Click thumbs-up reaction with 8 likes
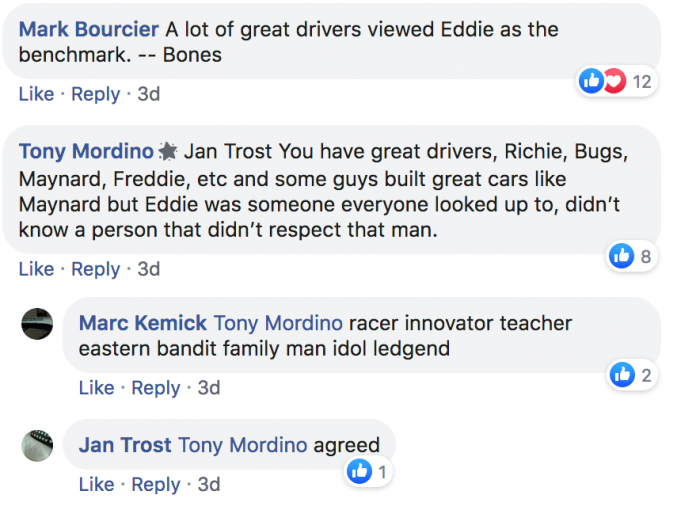The width and height of the screenshot is (700, 510). (621, 256)
